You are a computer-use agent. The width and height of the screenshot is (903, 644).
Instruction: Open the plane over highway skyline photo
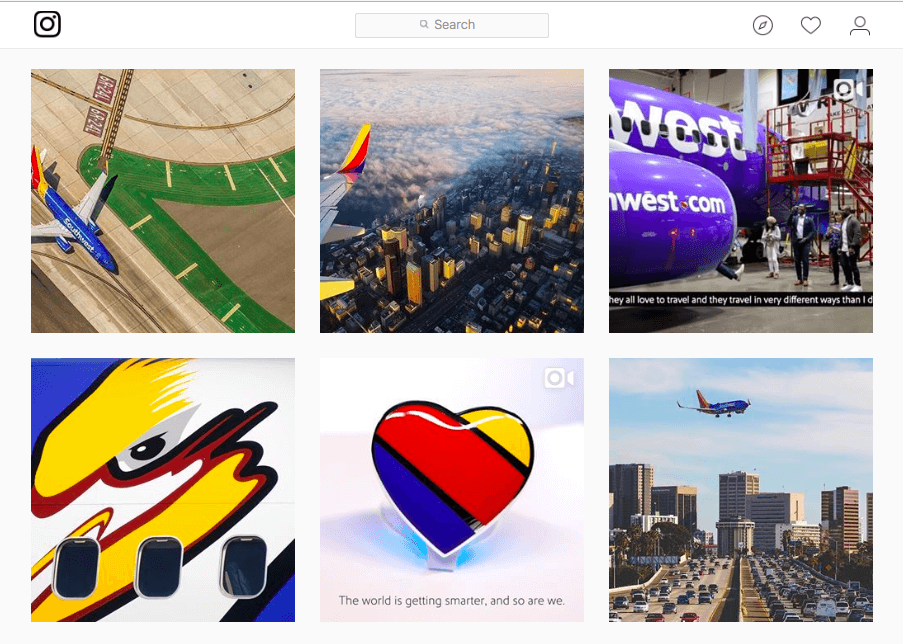tap(741, 490)
